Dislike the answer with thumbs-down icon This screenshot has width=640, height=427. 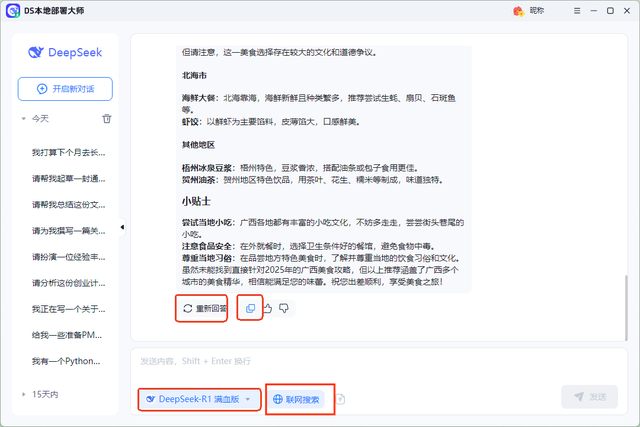[284, 308]
